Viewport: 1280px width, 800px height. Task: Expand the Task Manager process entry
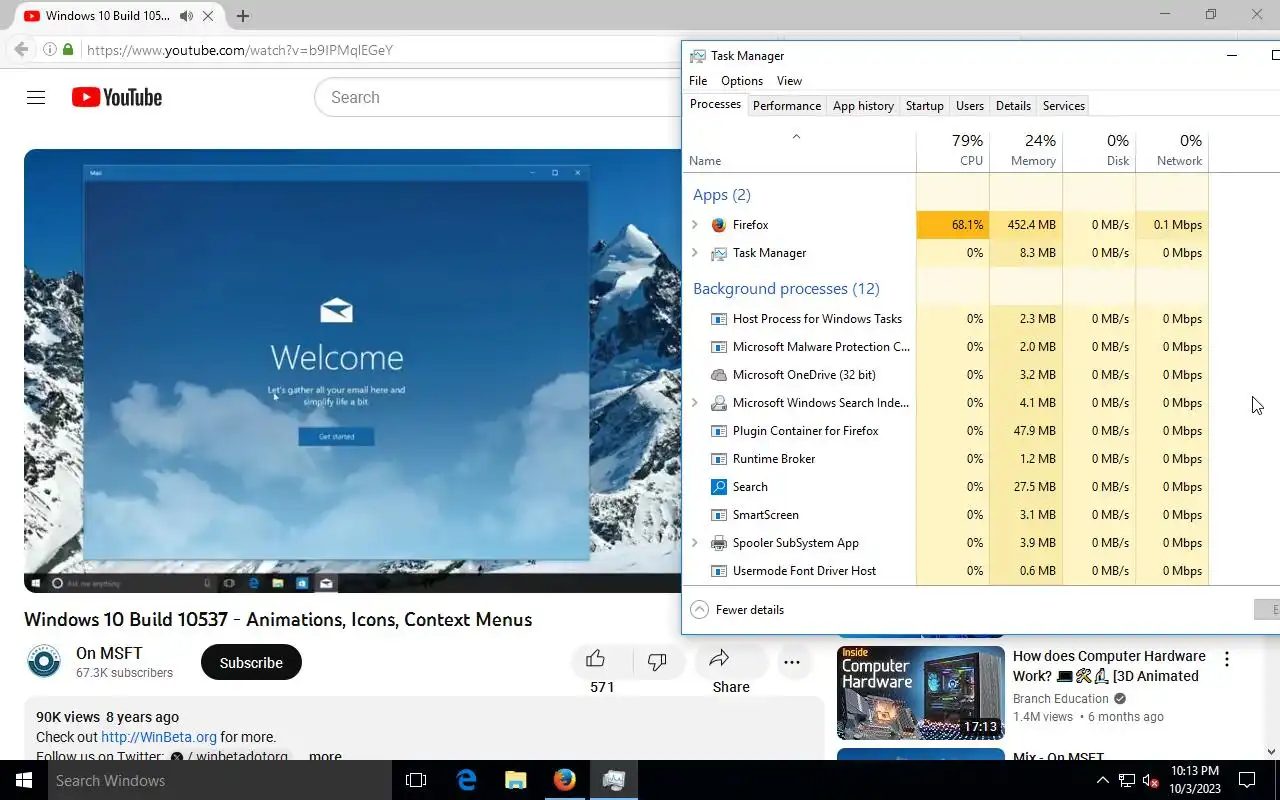pos(695,253)
